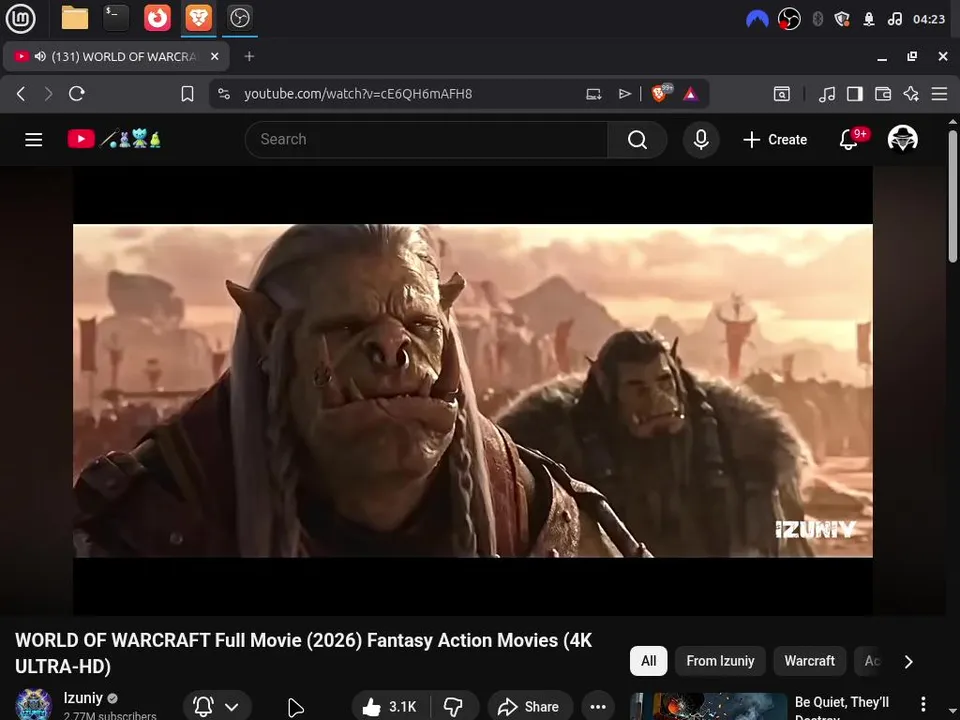Open the Terminal launcher in the panel
This screenshot has height=720, width=960.
pyautogui.click(x=116, y=18)
